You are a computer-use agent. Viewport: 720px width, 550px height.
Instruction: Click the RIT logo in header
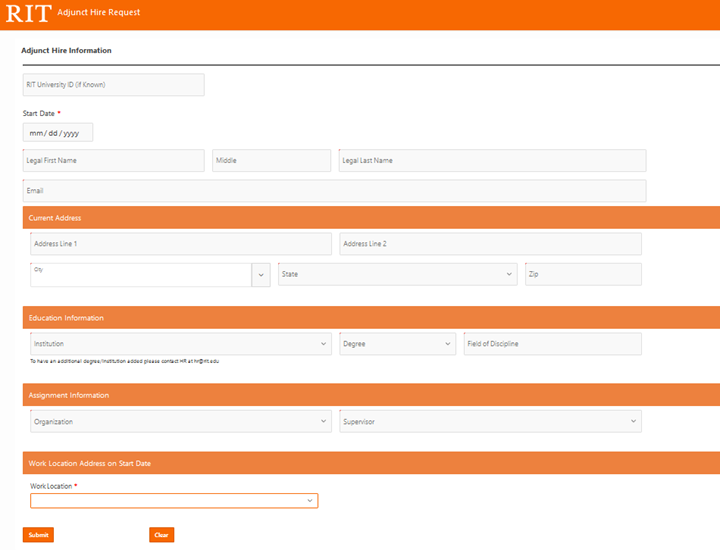pos(27,13)
